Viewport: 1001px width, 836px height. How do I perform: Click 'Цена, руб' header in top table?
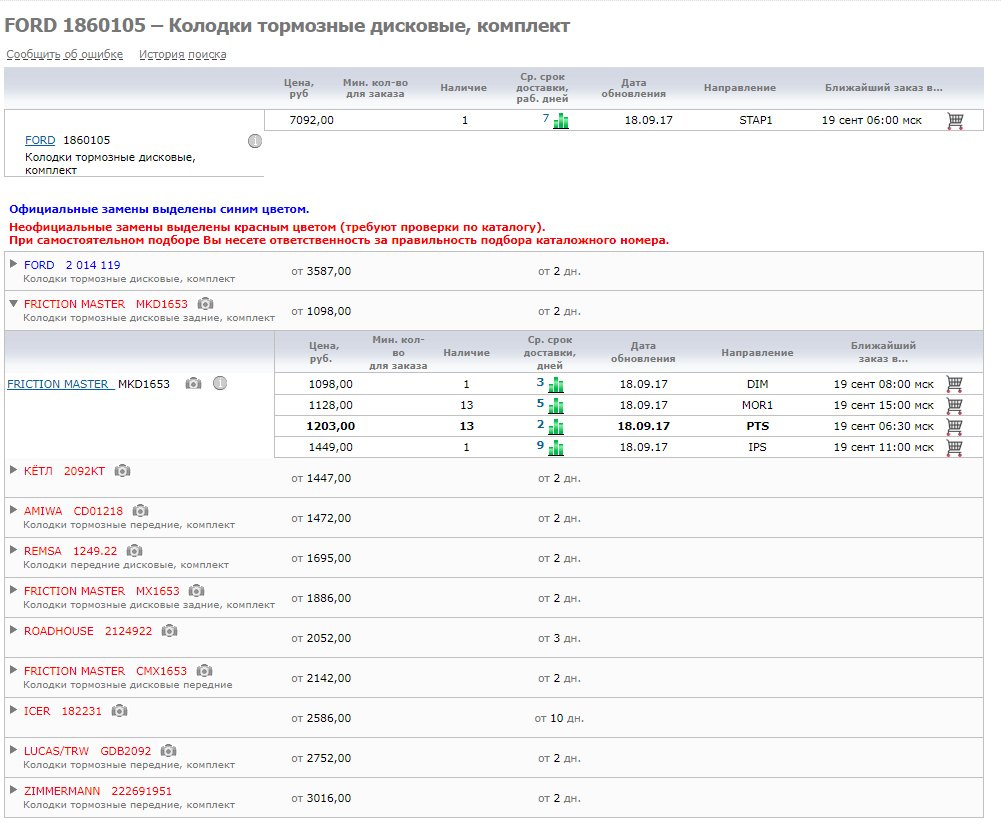coord(299,88)
